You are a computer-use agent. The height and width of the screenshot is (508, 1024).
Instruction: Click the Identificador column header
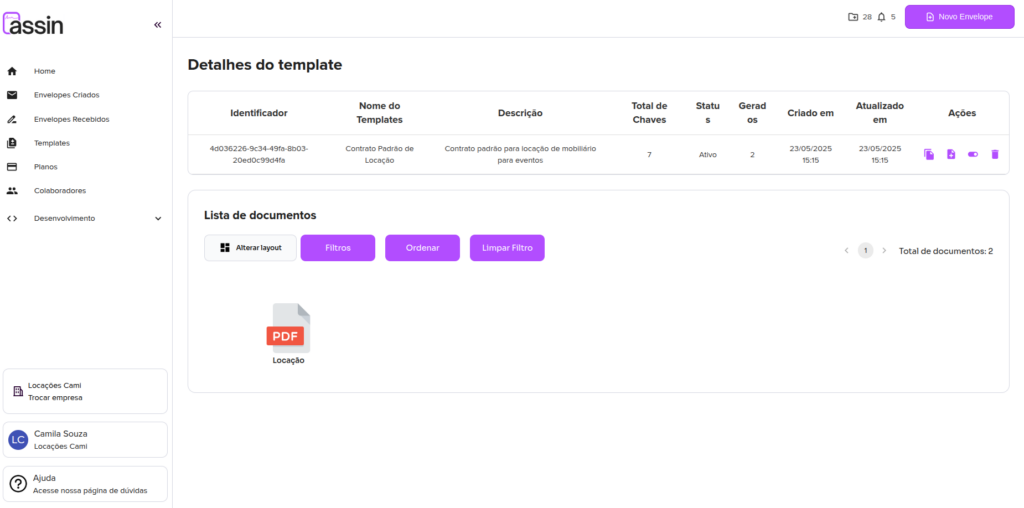click(x=259, y=113)
